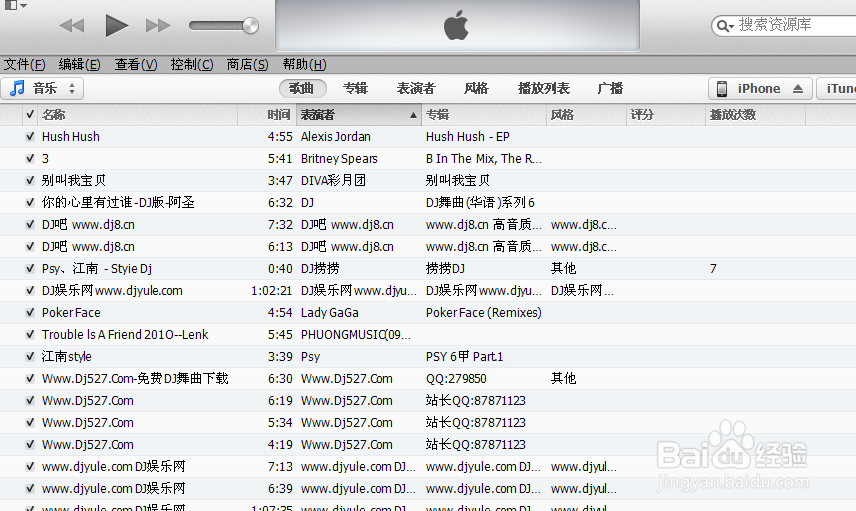Open the iPhone device button

[x=759, y=88]
